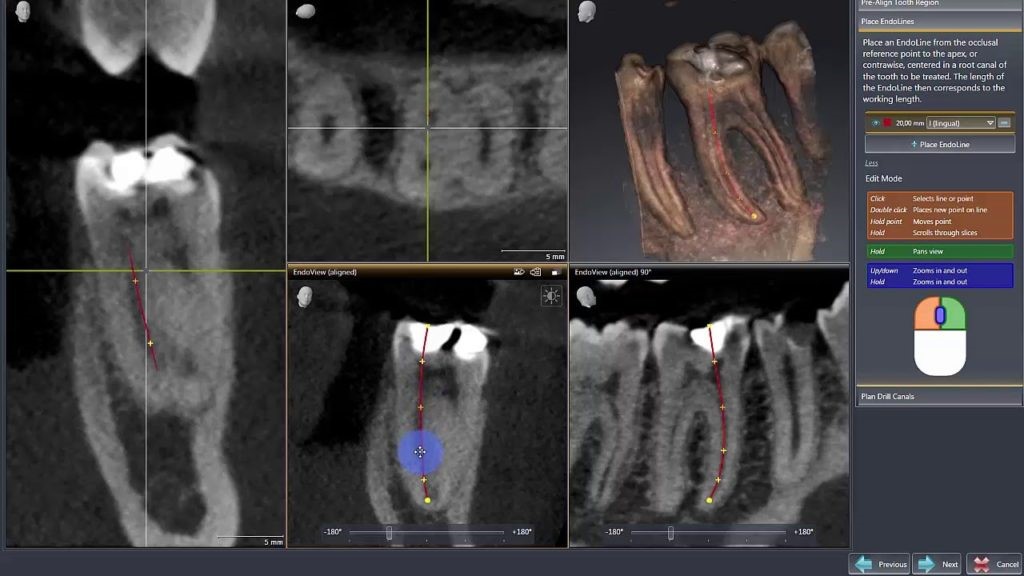1024x576 pixels.
Task: Click the brightness/contrast sun icon in EndoView
Action: (551, 295)
